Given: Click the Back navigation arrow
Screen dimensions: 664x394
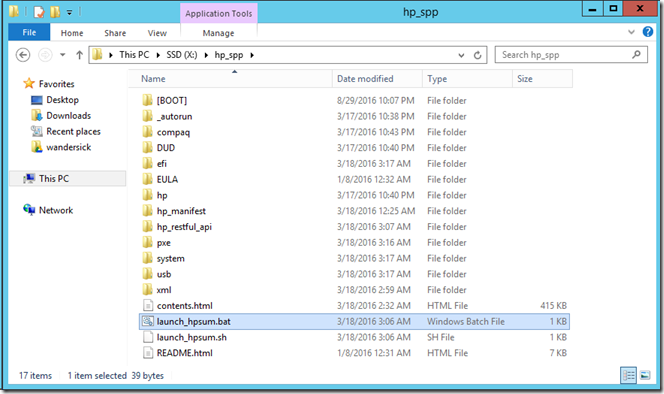Looking at the screenshot, I should 23,55.
